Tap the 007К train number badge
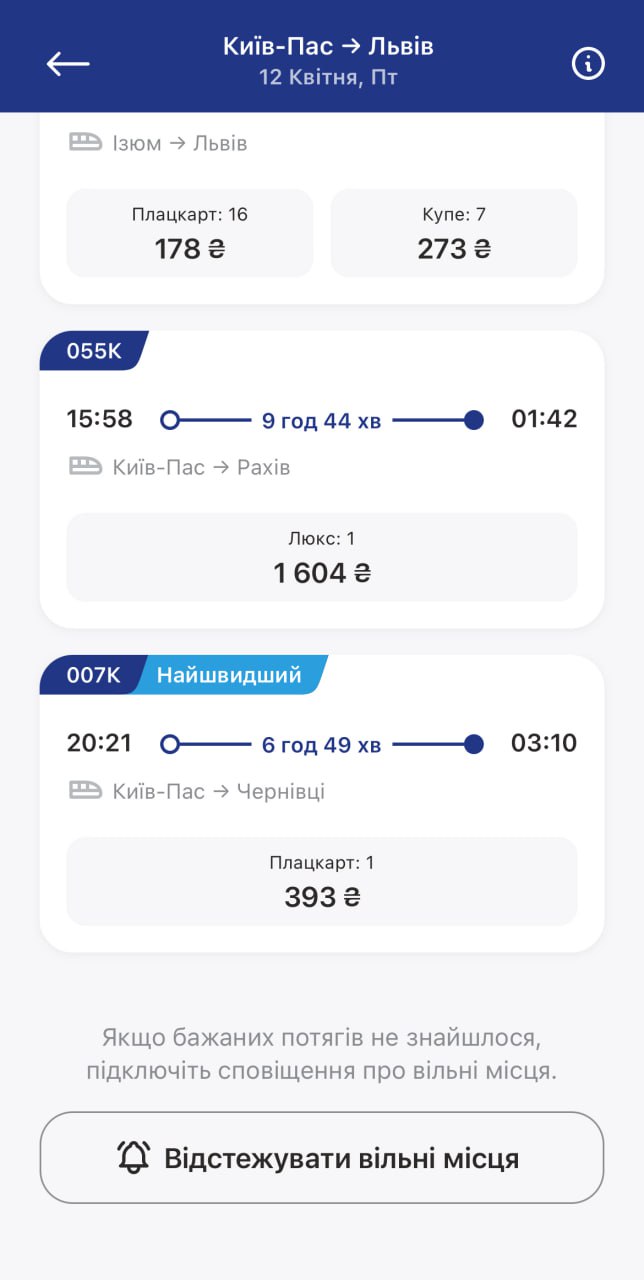 [92, 675]
